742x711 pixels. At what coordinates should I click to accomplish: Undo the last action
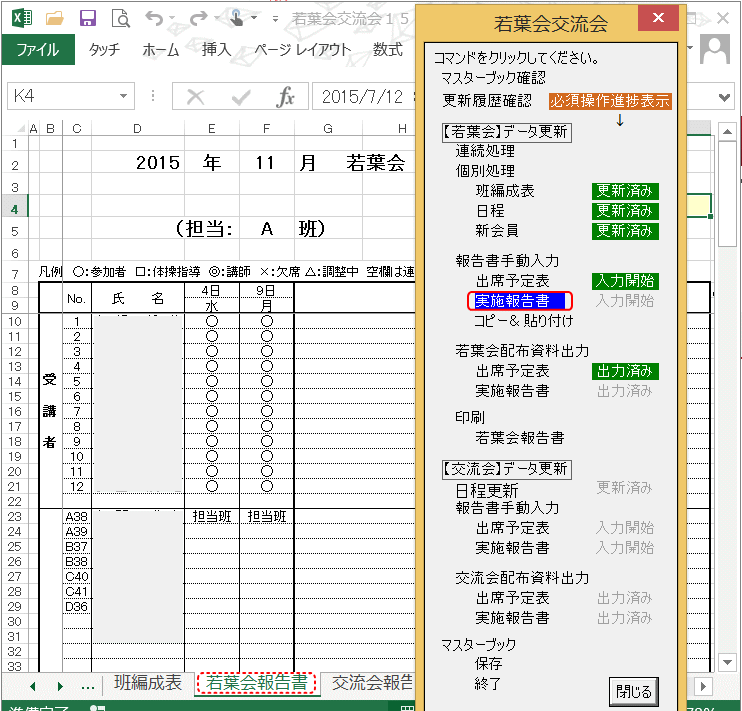pyautogui.click(x=154, y=18)
